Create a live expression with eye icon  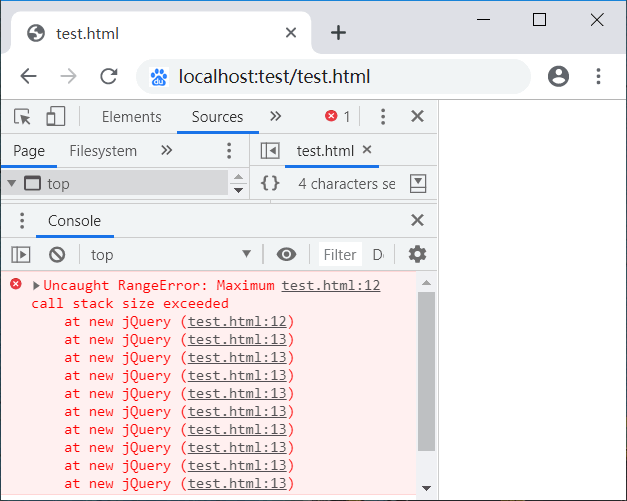coord(286,254)
